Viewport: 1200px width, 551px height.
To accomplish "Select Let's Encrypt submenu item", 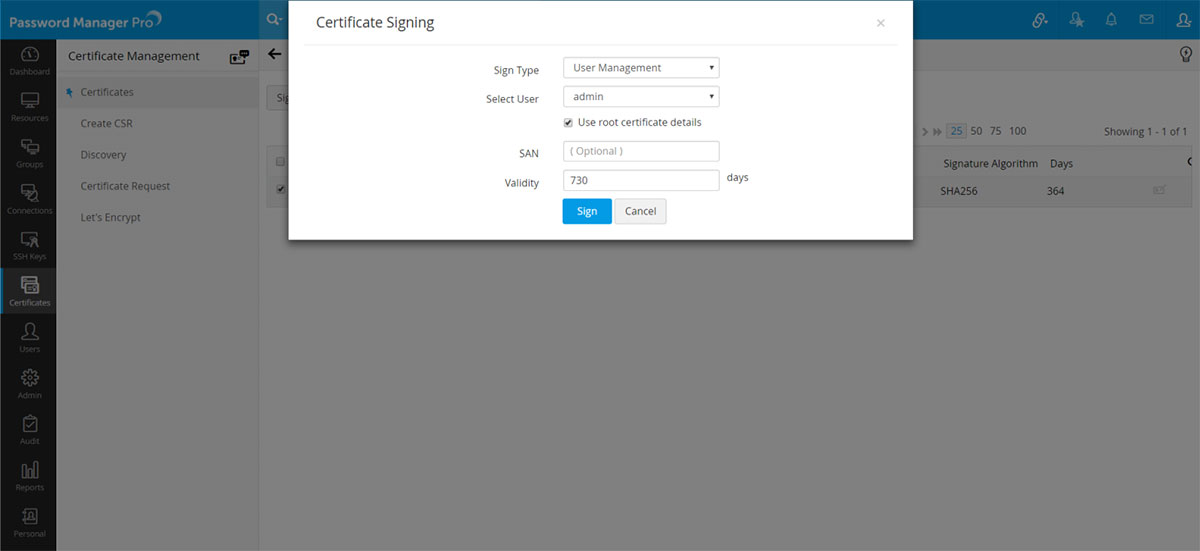I will tap(110, 217).
